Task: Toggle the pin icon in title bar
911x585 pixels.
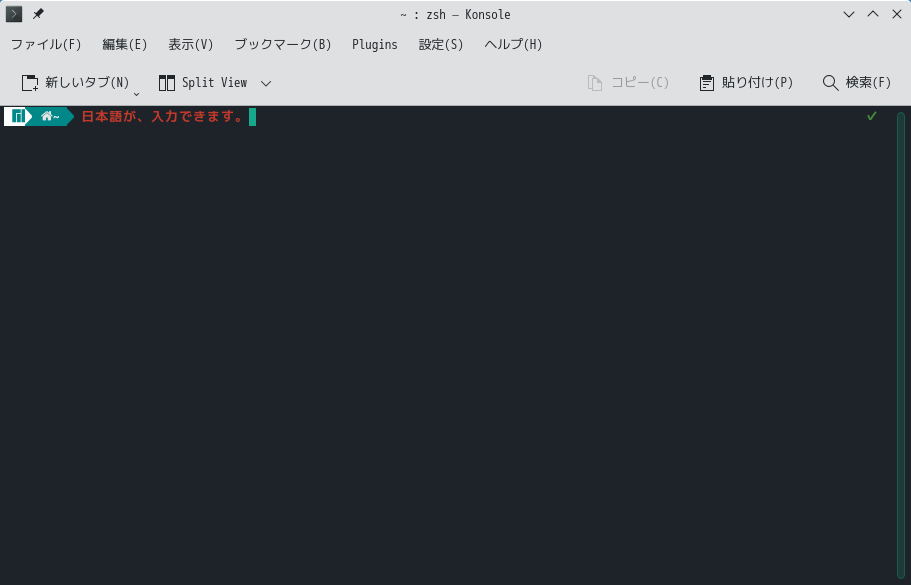Action: [38, 14]
